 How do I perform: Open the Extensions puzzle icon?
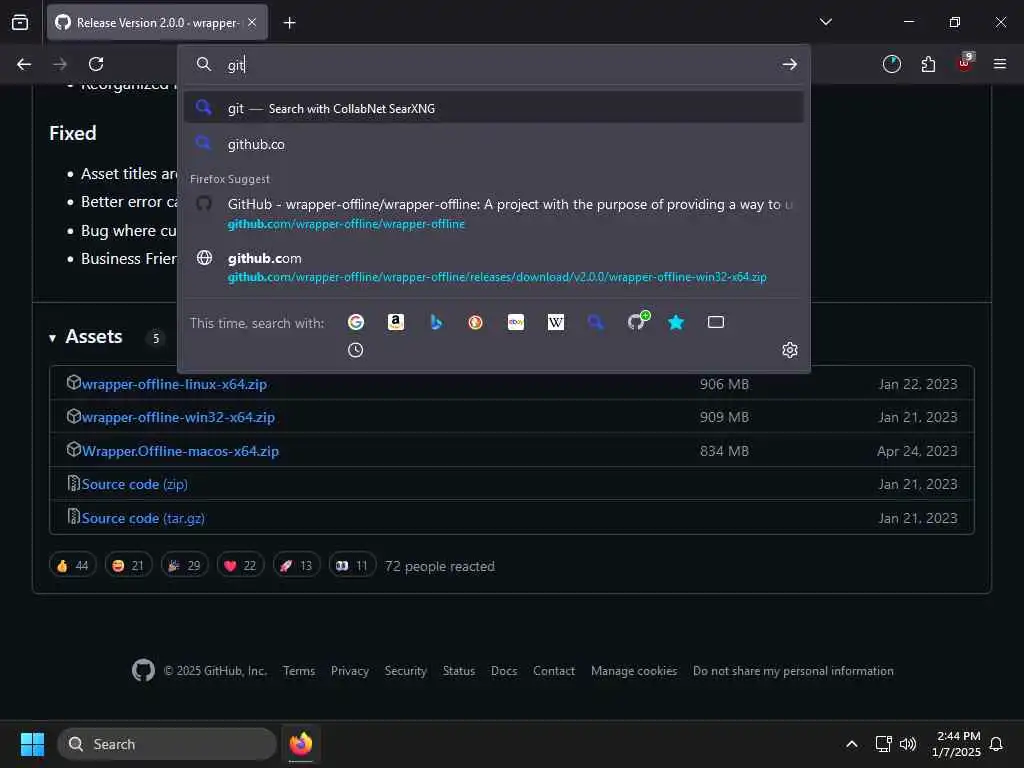pyautogui.click(x=928, y=64)
